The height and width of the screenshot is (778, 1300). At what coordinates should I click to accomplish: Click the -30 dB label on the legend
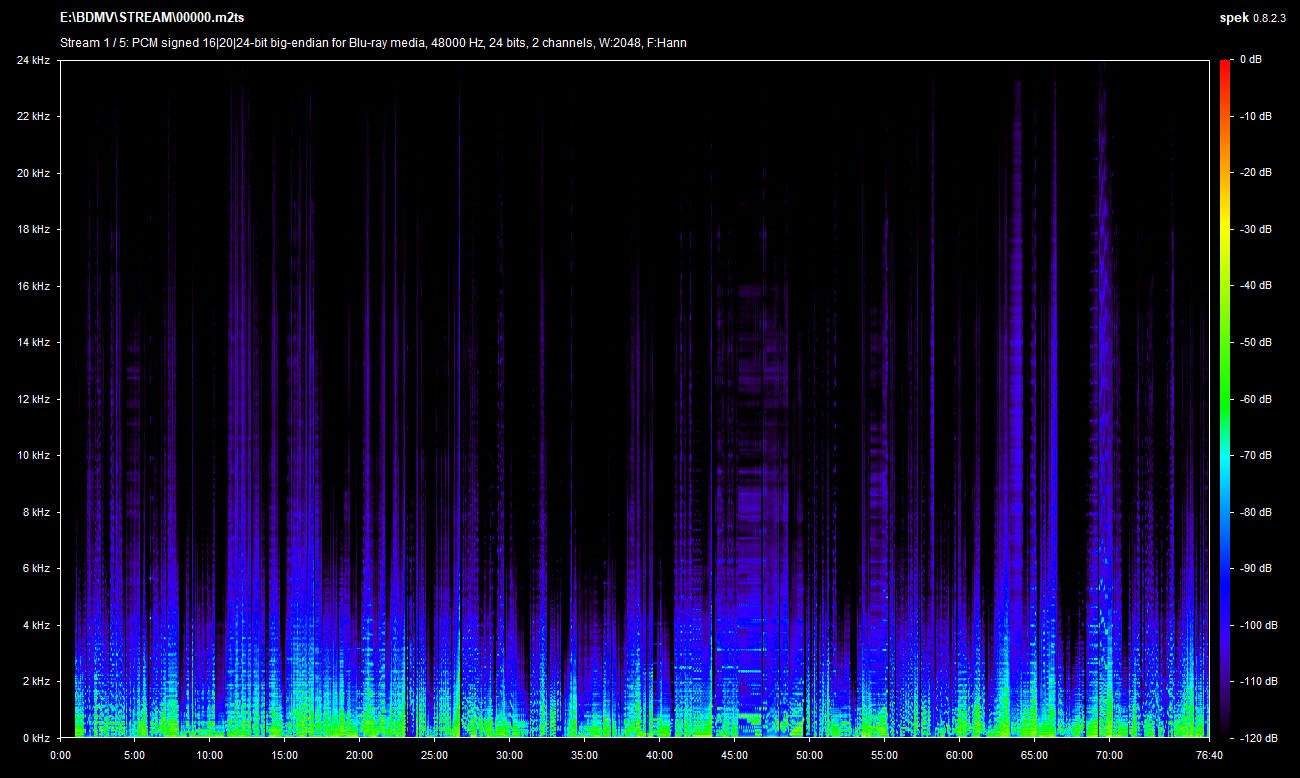(x=1248, y=229)
